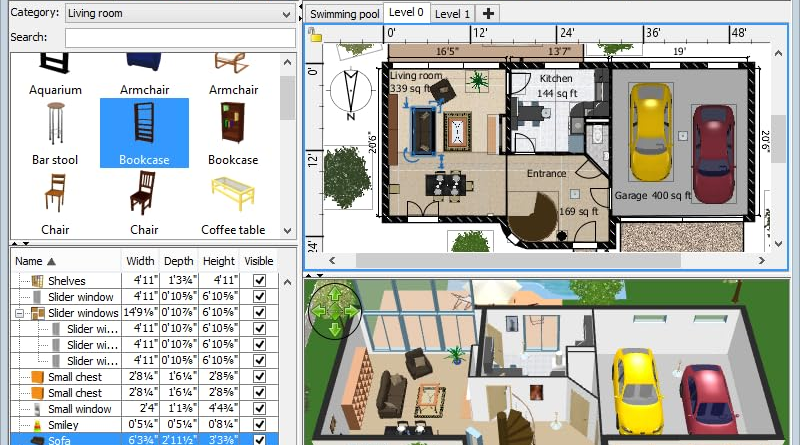Switch to the Level 1 tab
800x445 pixels.
tap(453, 13)
